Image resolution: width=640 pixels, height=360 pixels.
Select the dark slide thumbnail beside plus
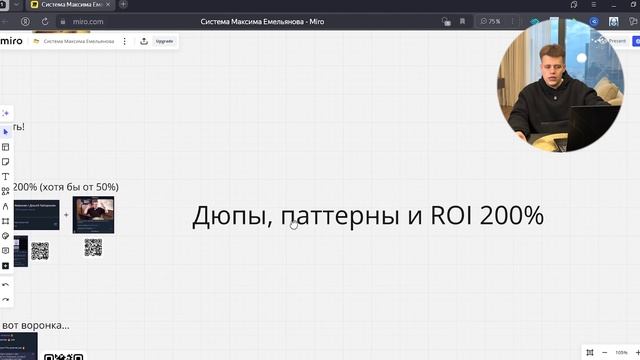pyautogui.click(x=36, y=215)
